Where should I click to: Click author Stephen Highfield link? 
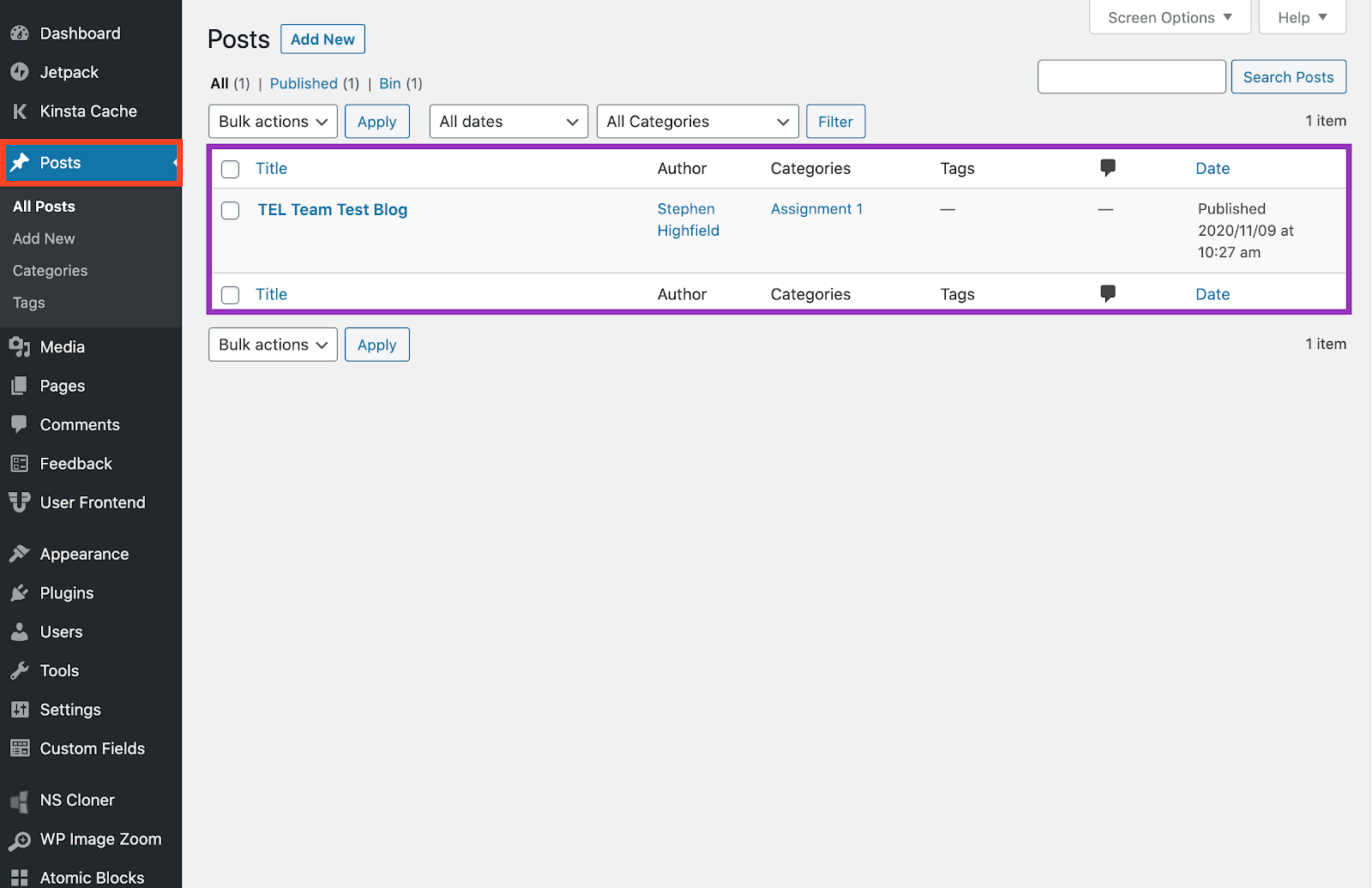coord(689,220)
